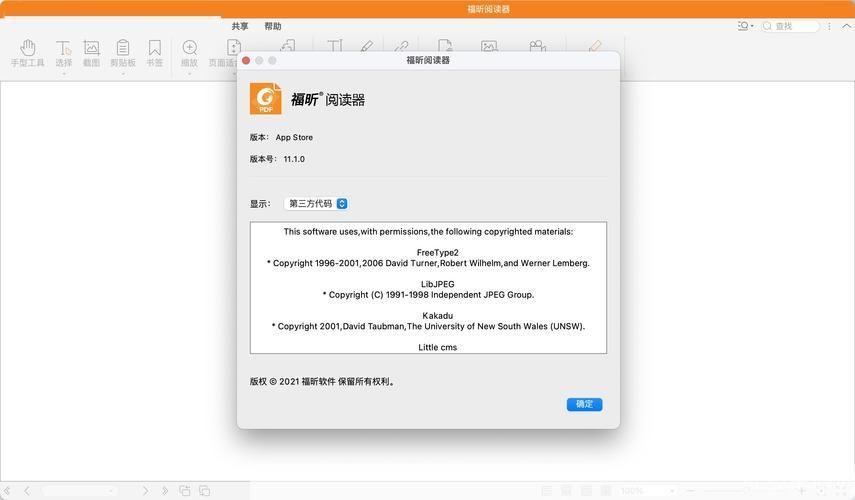Select the Hand tool in the toolbar
The height and width of the screenshot is (500, 855).
tap(28, 48)
